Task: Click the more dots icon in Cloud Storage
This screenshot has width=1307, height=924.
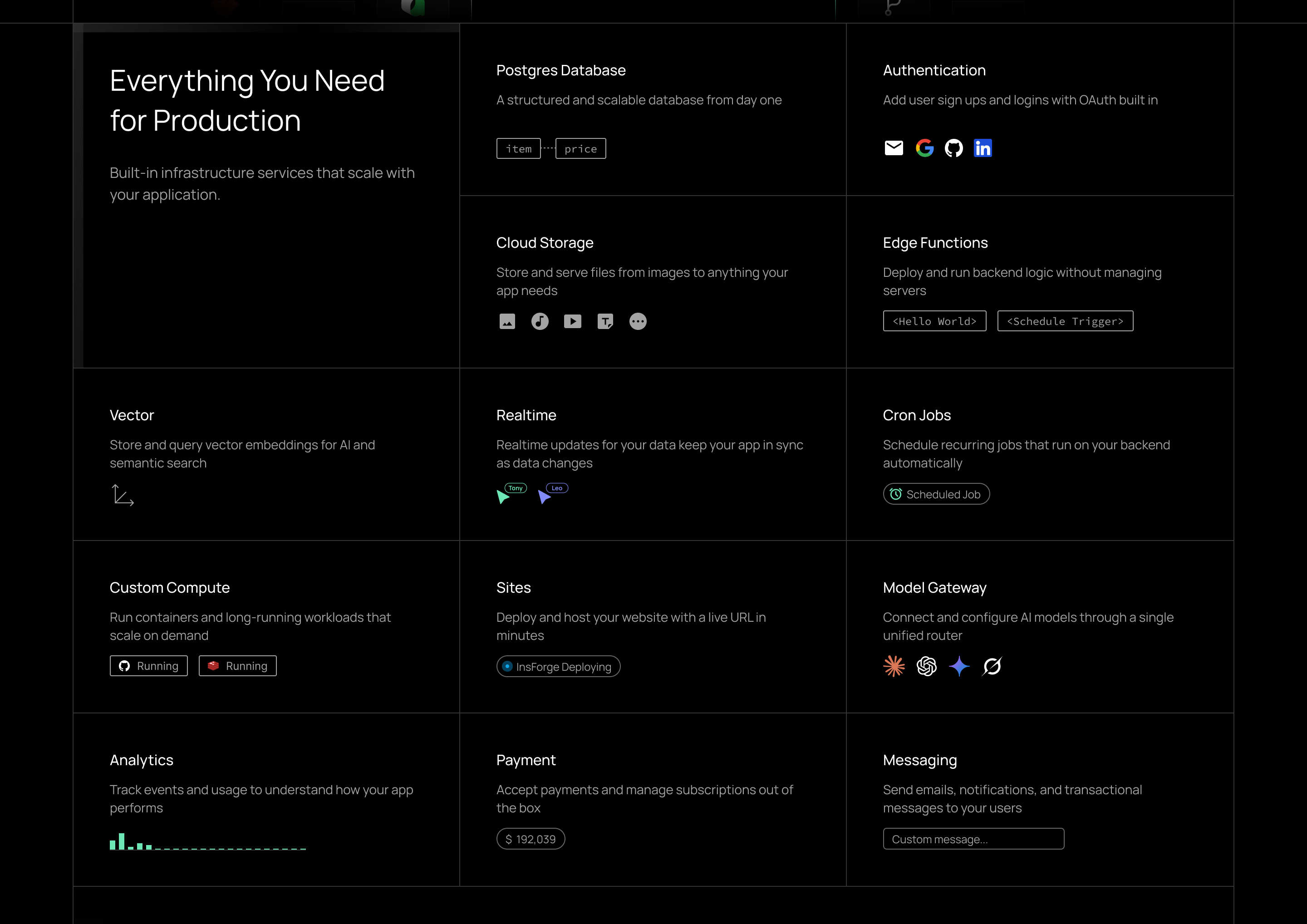Action: (638, 321)
